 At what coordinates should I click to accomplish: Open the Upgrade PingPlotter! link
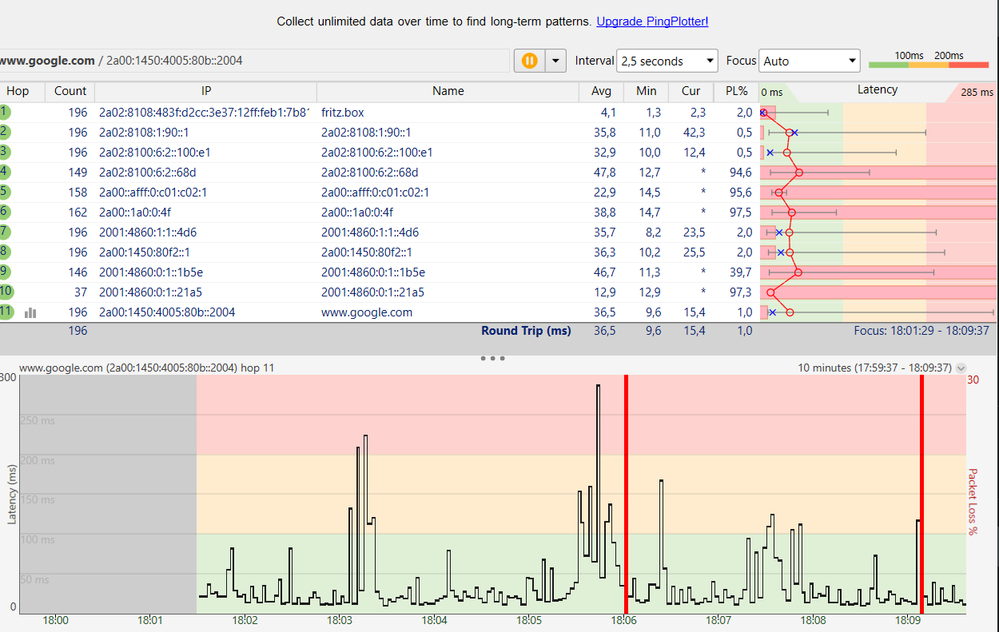pos(652,21)
